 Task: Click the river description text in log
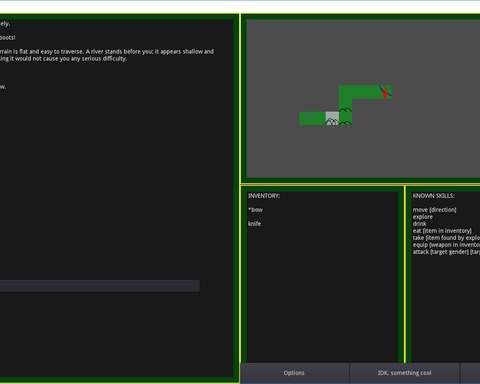point(107,55)
